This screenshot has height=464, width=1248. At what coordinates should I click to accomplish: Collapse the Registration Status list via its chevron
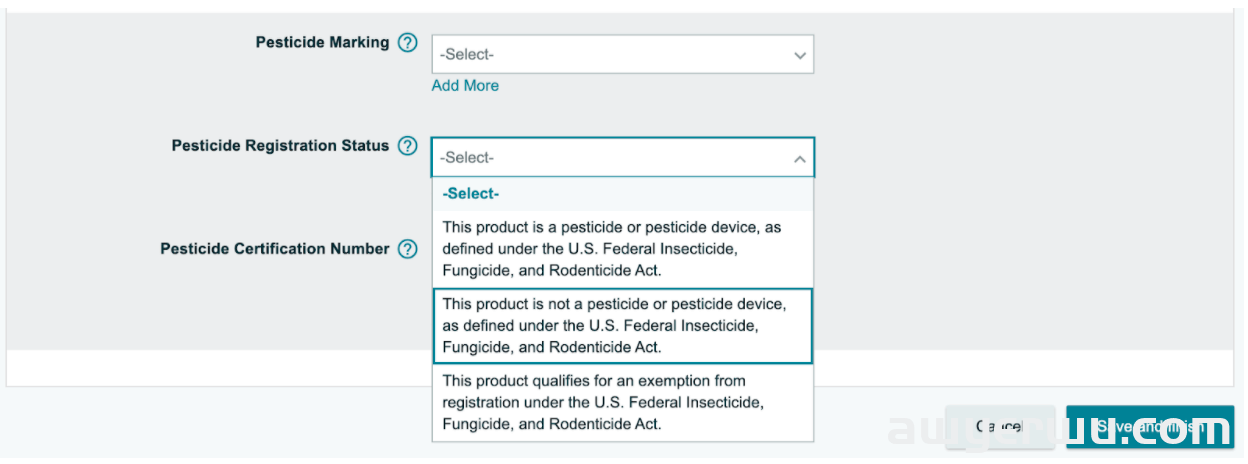click(x=800, y=158)
